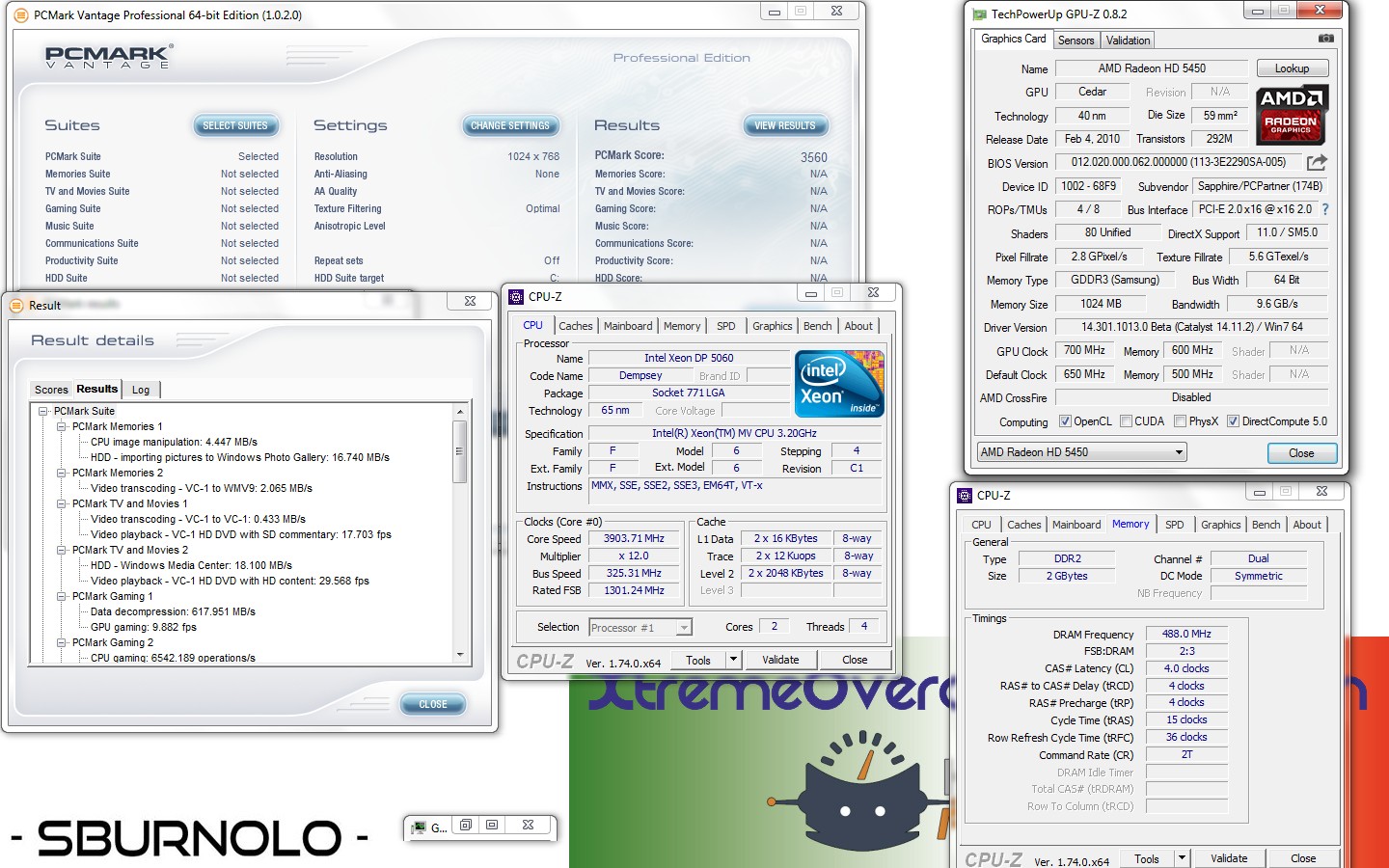Click the PCMark Score value 3560
Screen dimensions: 1389x868
pos(814,157)
